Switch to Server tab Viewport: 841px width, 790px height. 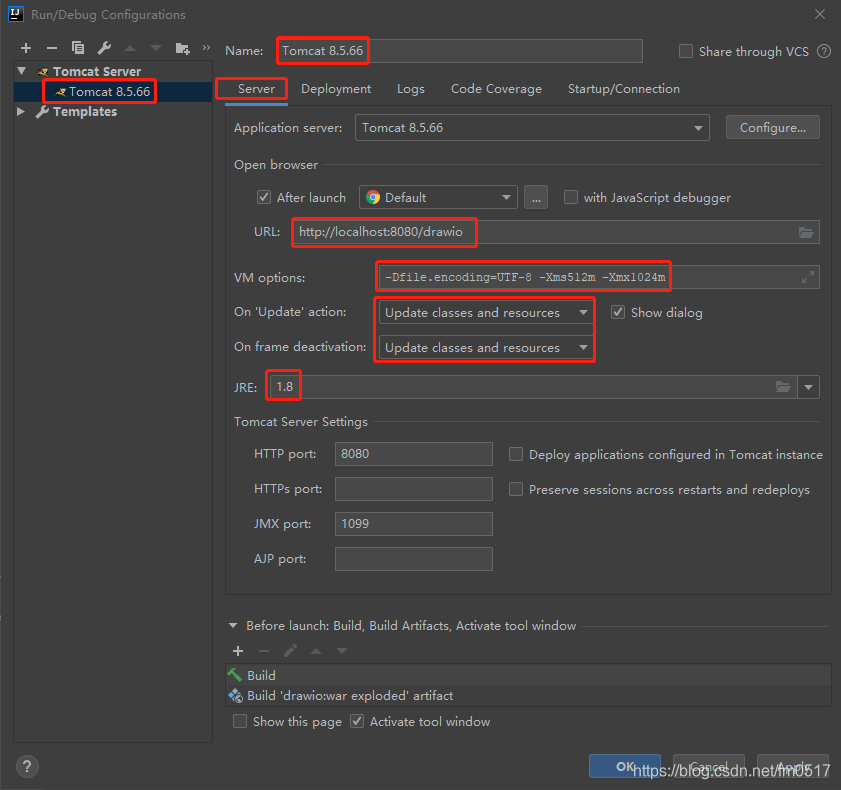(256, 89)
